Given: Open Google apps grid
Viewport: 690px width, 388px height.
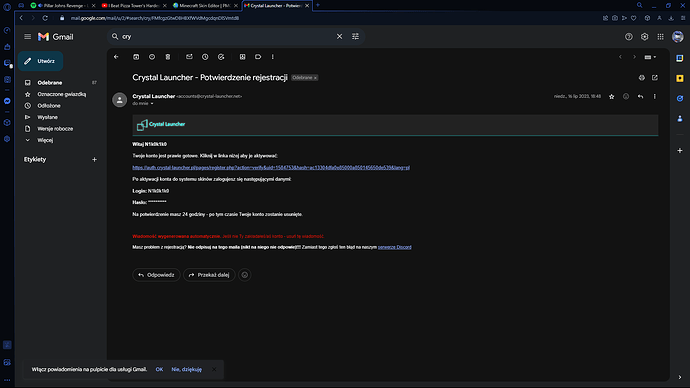Looking at the screenshot, I should point(661,37).
